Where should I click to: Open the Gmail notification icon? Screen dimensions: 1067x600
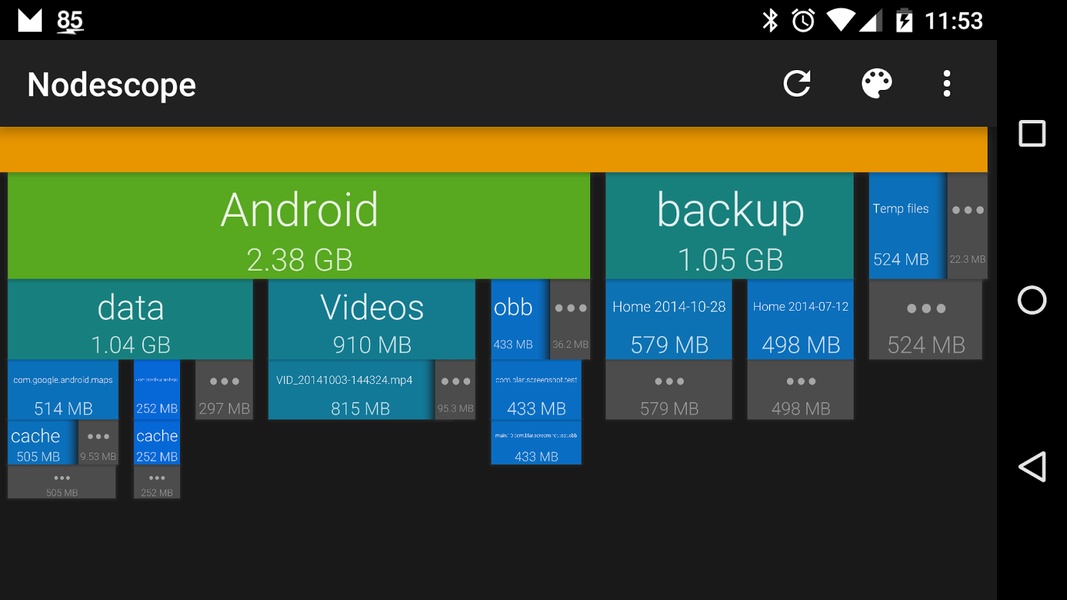pyautogui.click(x=30, y=20)
